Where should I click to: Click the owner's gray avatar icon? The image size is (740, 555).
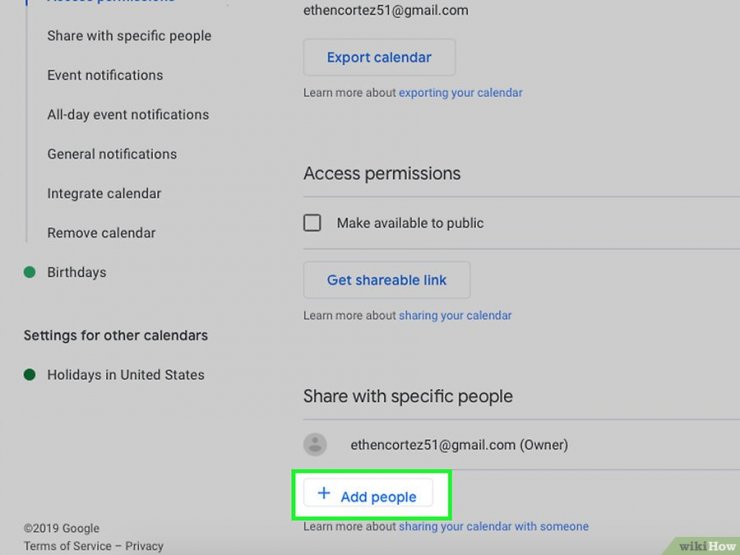pyautogui.click(x=315, y=445)
